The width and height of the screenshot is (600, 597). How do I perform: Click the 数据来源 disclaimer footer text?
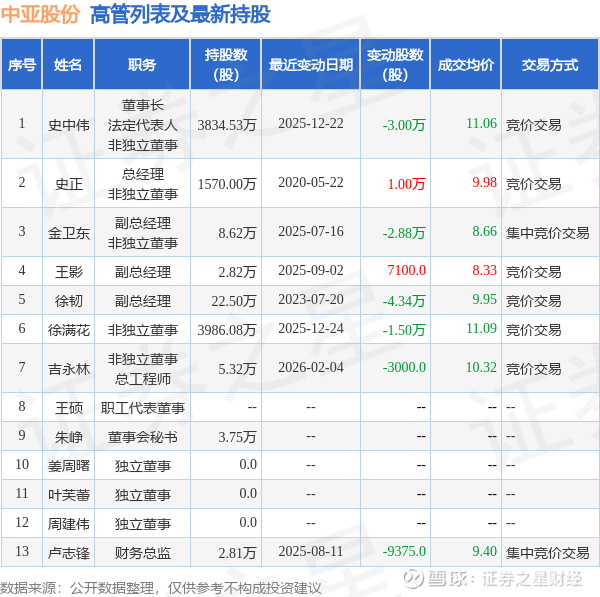[x=161, y=588]
